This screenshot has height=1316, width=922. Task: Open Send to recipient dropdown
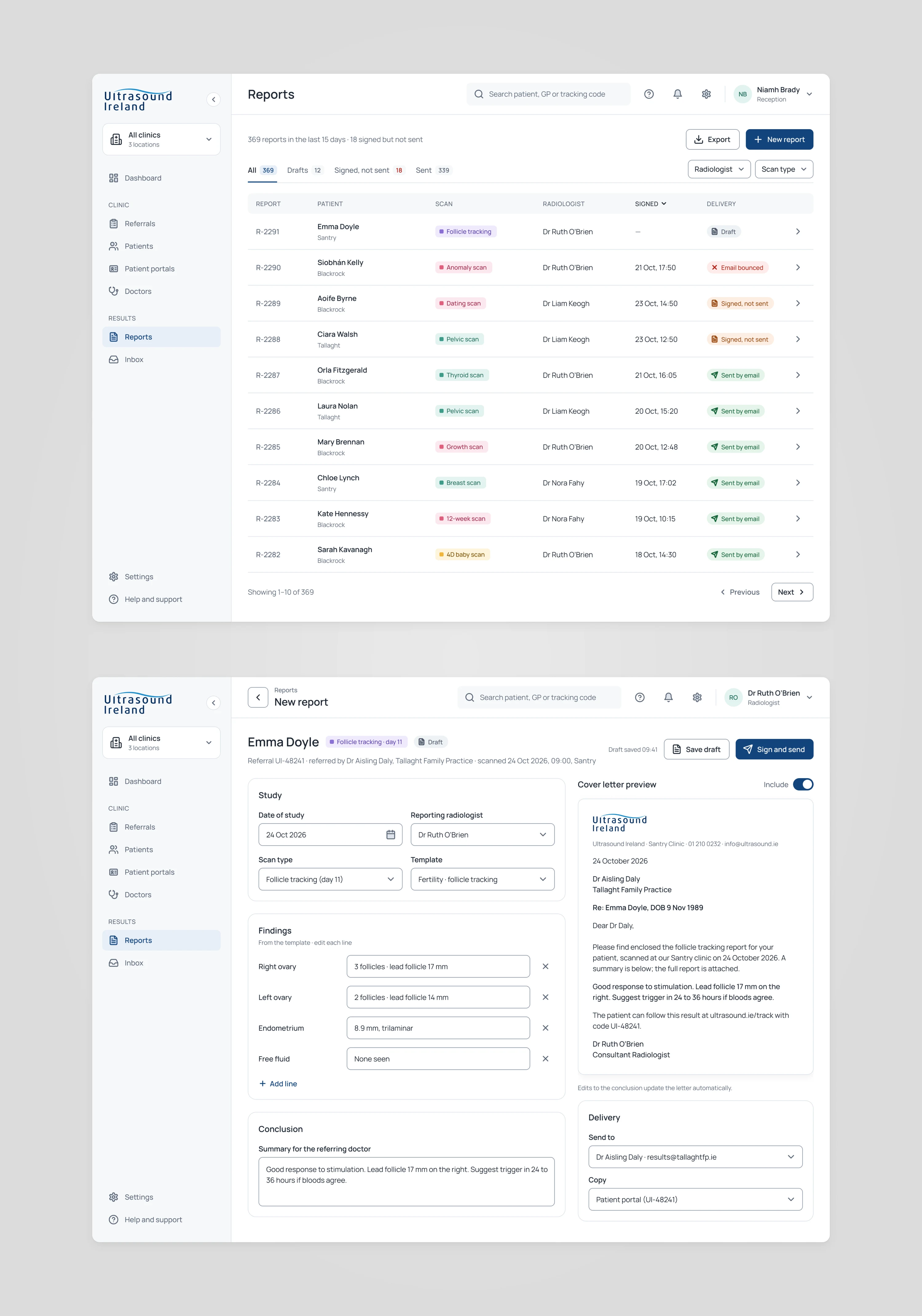coord(695,1157)
